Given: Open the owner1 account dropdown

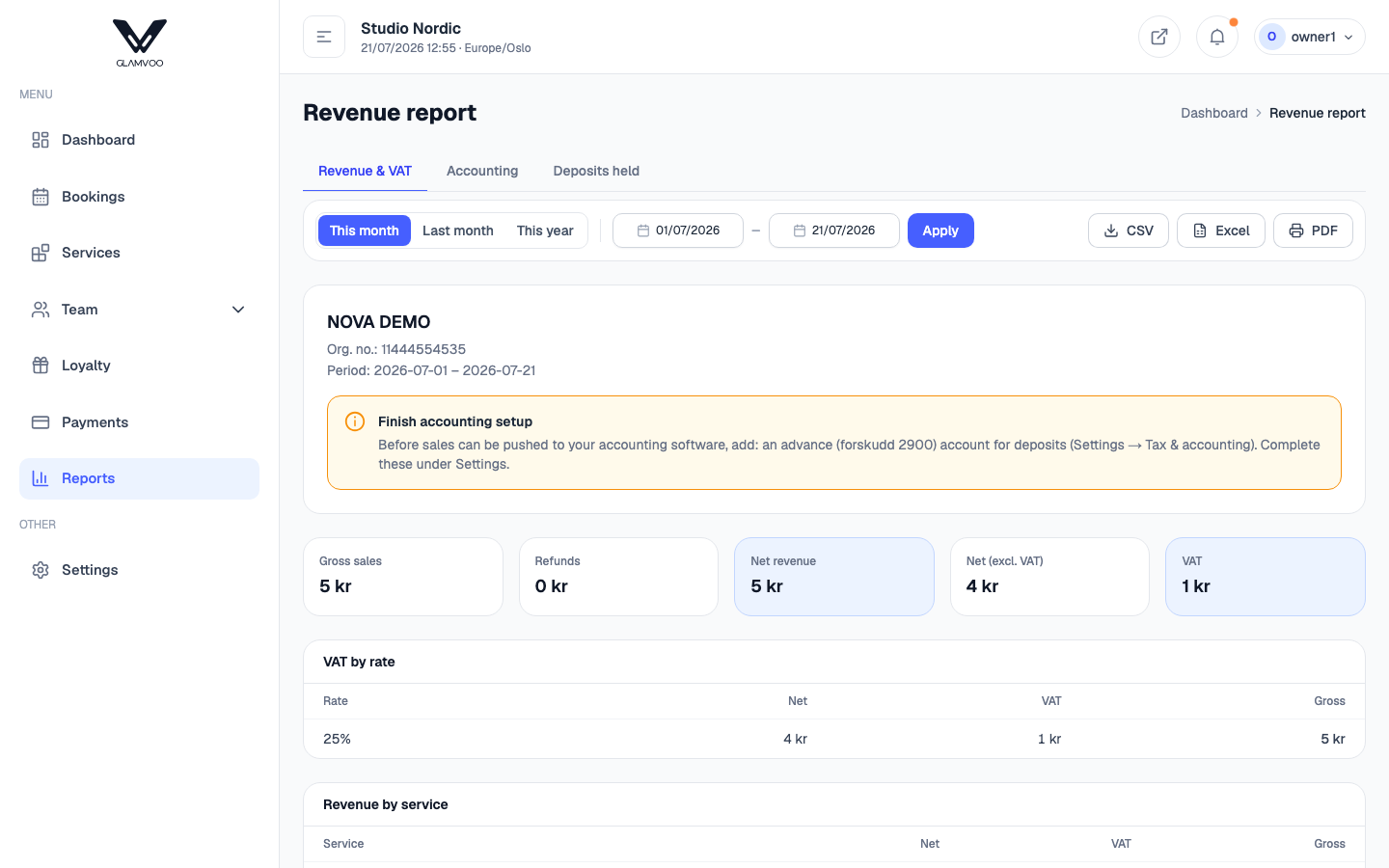Looking at the screenshot, I should click(x=1310, y=37).
